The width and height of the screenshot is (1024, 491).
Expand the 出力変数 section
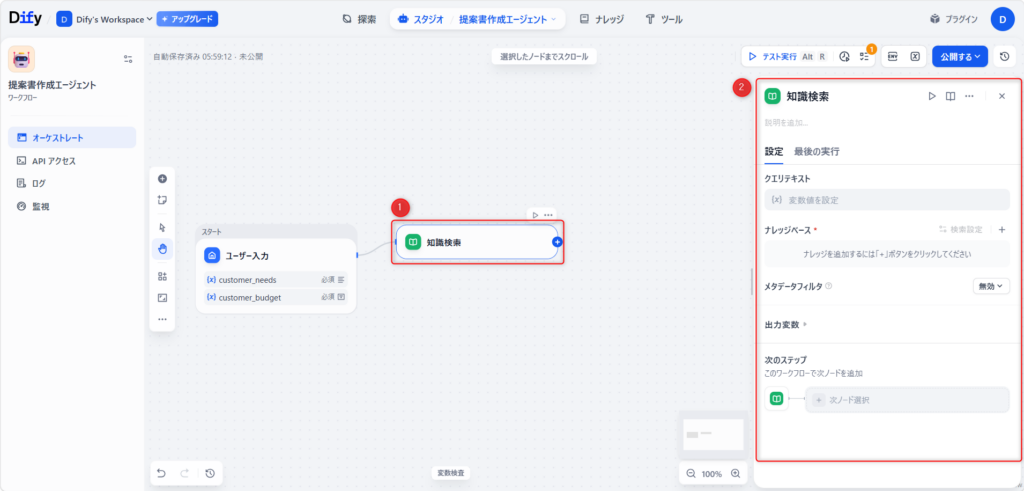(786, 324)
